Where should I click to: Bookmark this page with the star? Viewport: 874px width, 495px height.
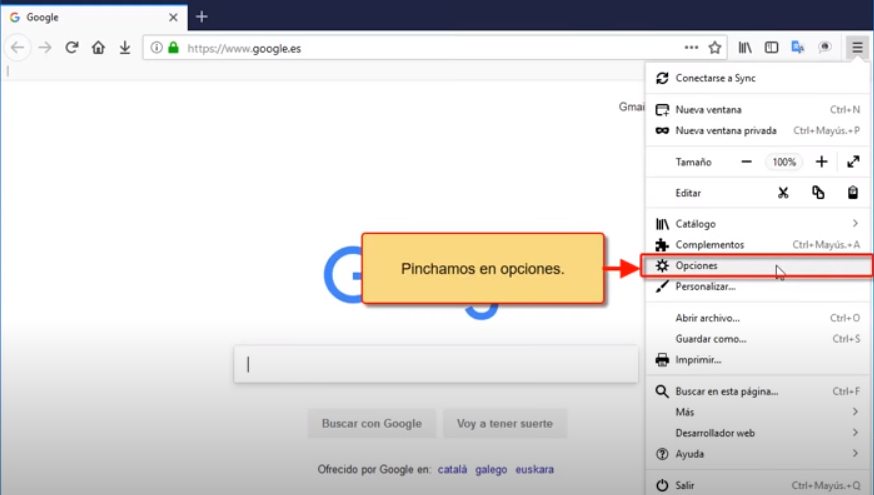715,48
